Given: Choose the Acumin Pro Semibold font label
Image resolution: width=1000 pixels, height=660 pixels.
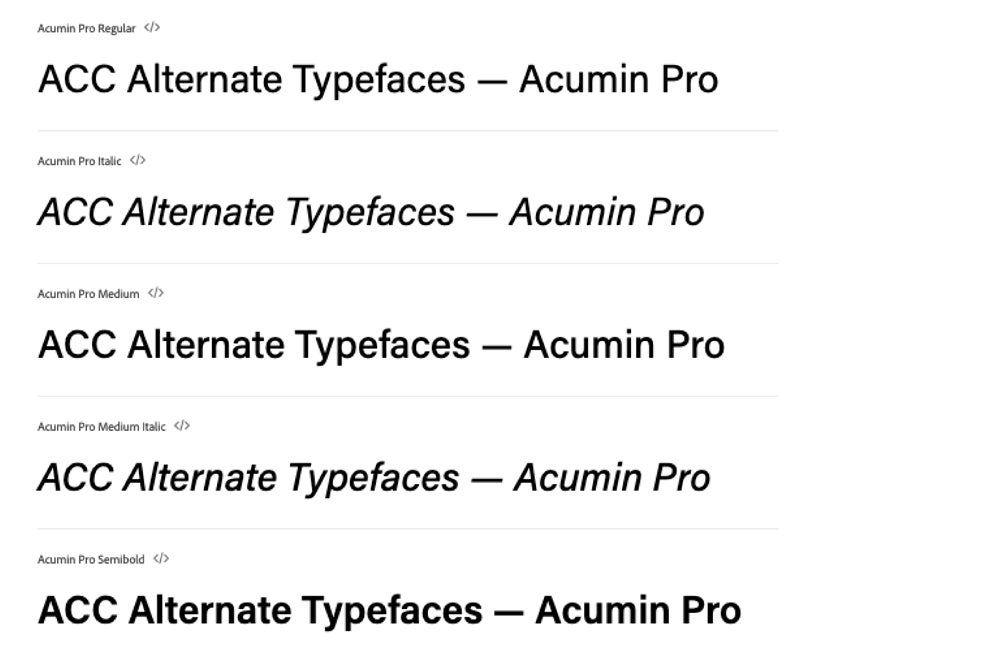Looking at the screenshot, I should [91, 560].
